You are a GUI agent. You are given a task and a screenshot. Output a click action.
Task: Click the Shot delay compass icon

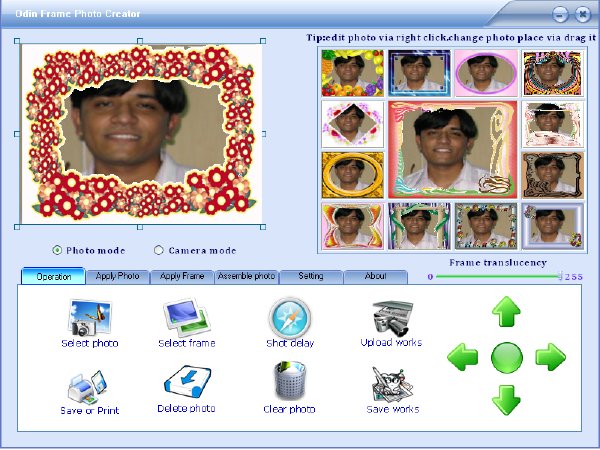pyautogui.click(x=290, y=318)
